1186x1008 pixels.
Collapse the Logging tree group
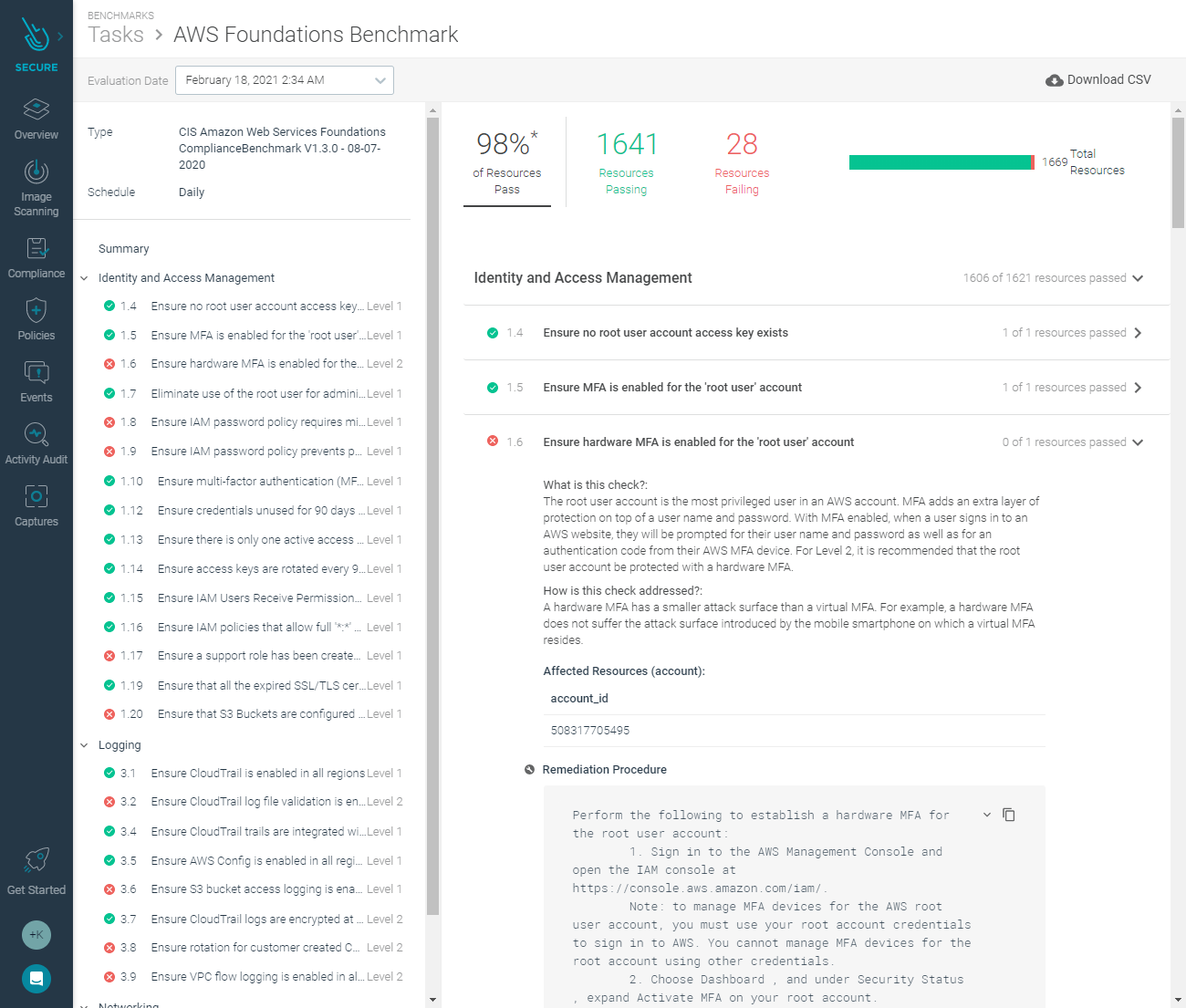(84, 745)
